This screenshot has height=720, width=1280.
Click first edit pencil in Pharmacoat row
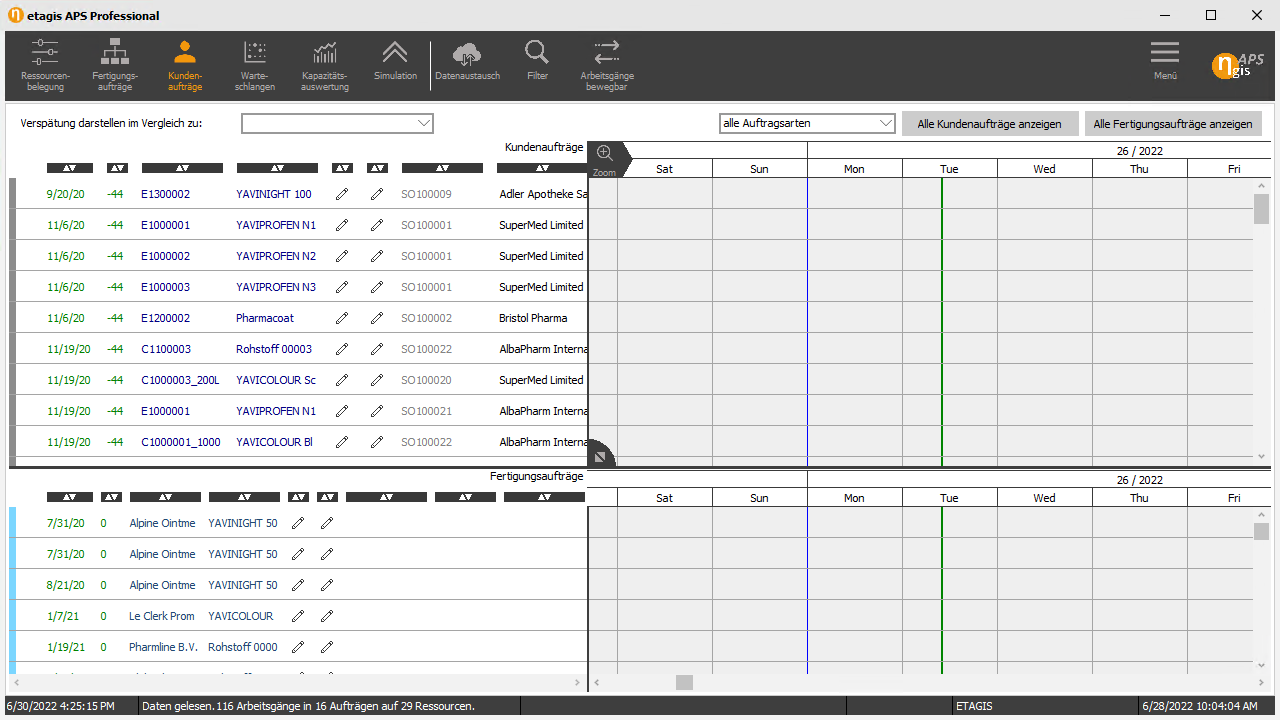pos(342,318)
